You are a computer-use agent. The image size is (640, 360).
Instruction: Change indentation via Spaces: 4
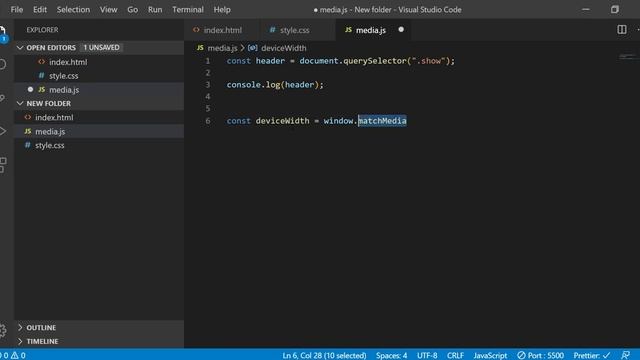click(x=391, y=355)
